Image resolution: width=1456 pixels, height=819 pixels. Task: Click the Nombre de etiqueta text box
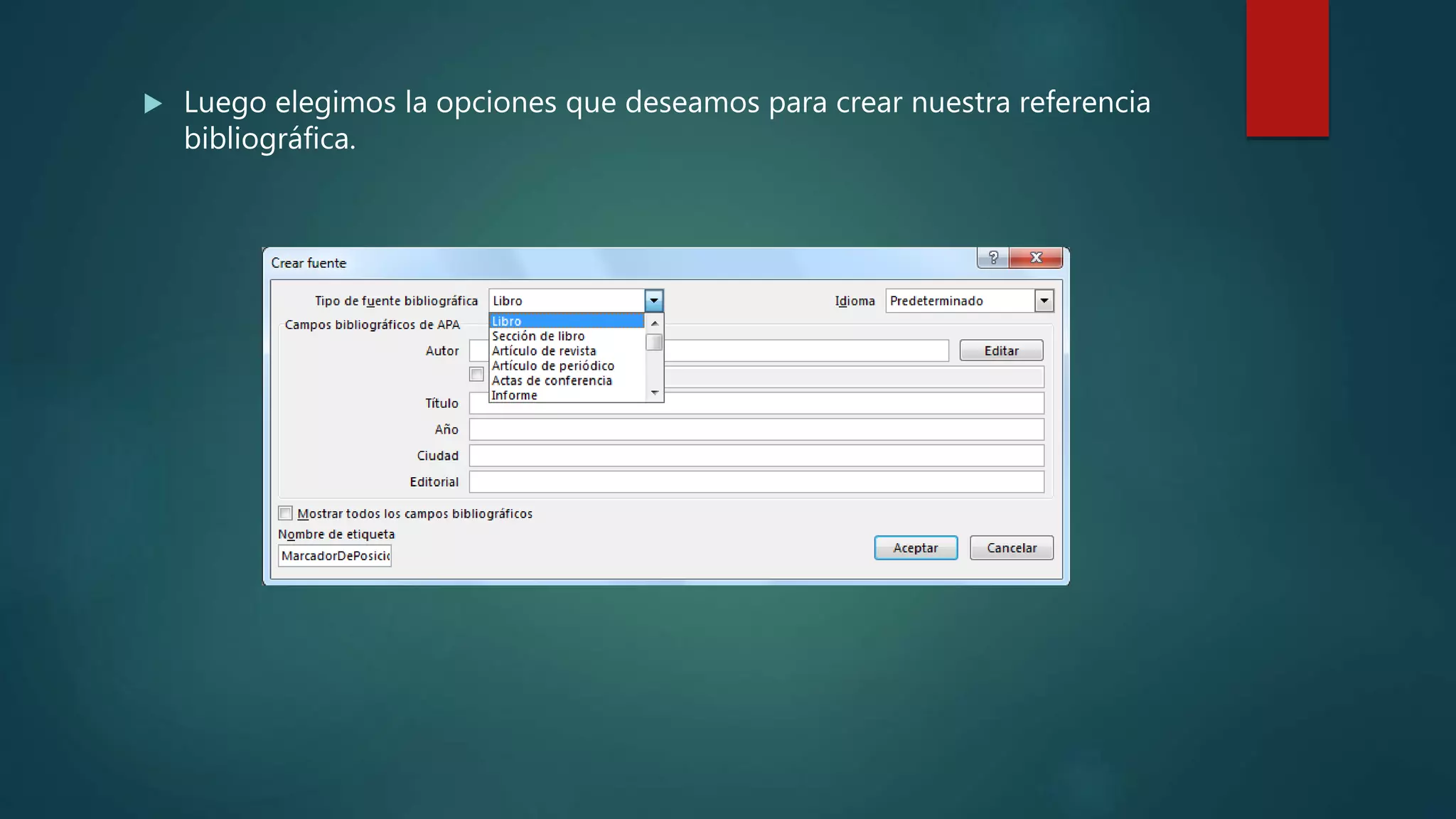coord(334,556)
